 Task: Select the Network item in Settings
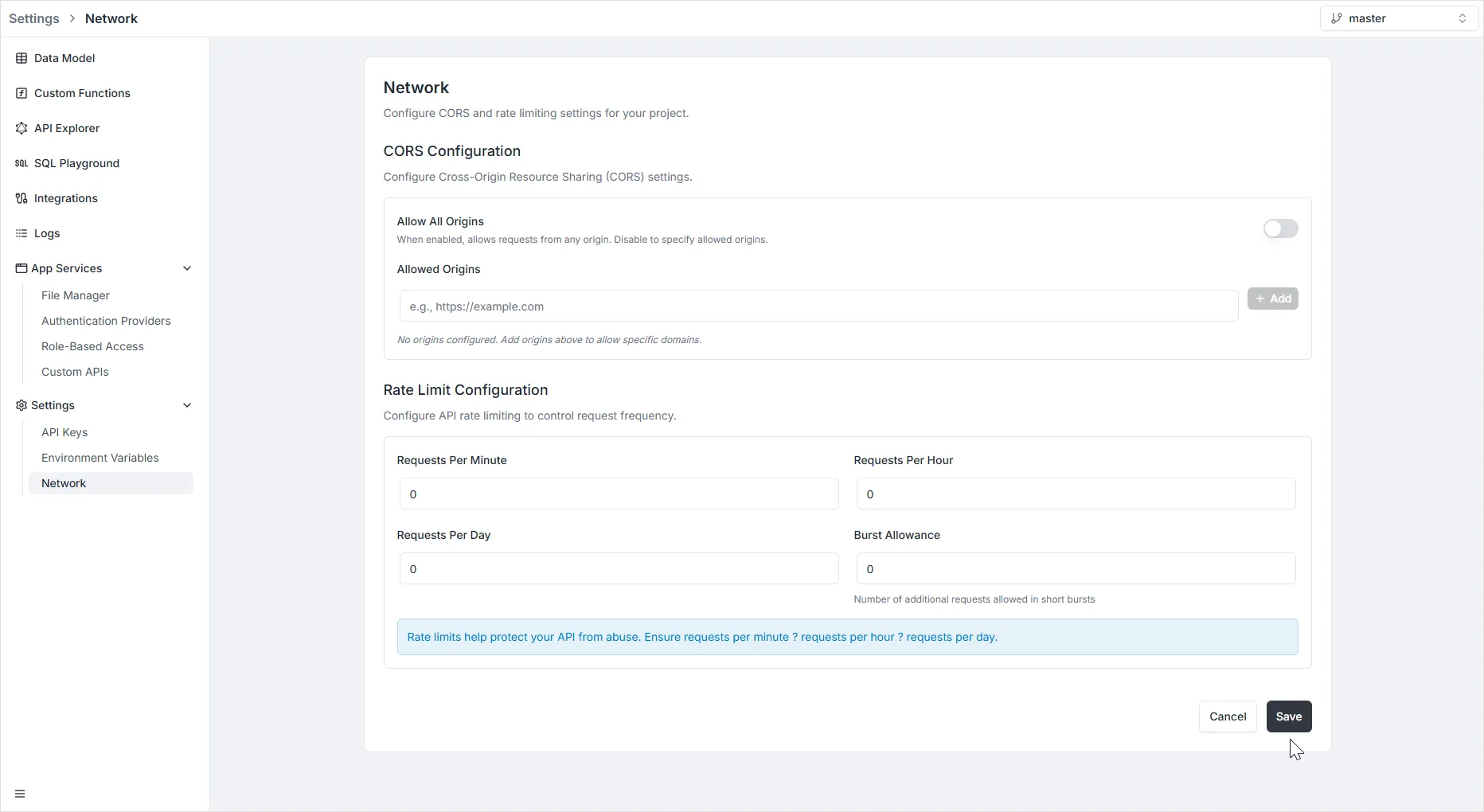[x=64, y=482]
